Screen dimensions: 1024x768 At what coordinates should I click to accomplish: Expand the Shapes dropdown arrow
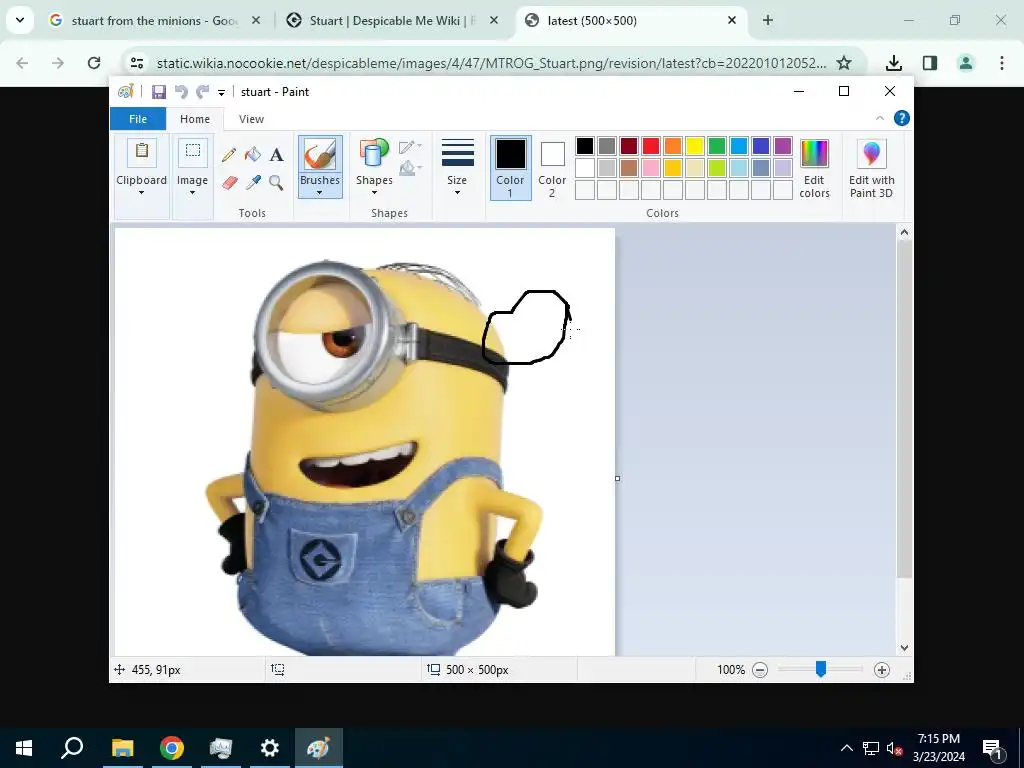pyautogui.click(x=374, y=193)
